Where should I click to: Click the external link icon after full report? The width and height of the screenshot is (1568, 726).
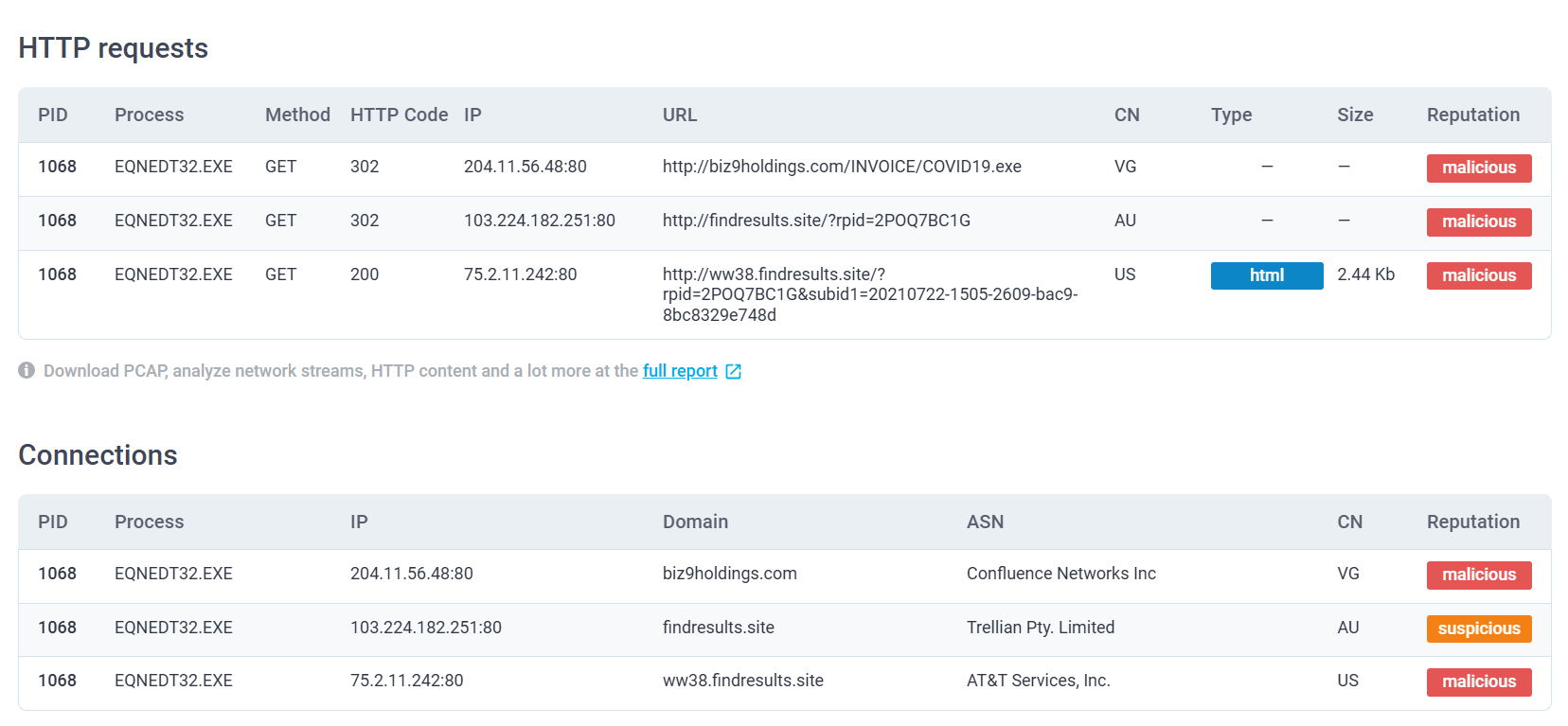pos(733,371)
